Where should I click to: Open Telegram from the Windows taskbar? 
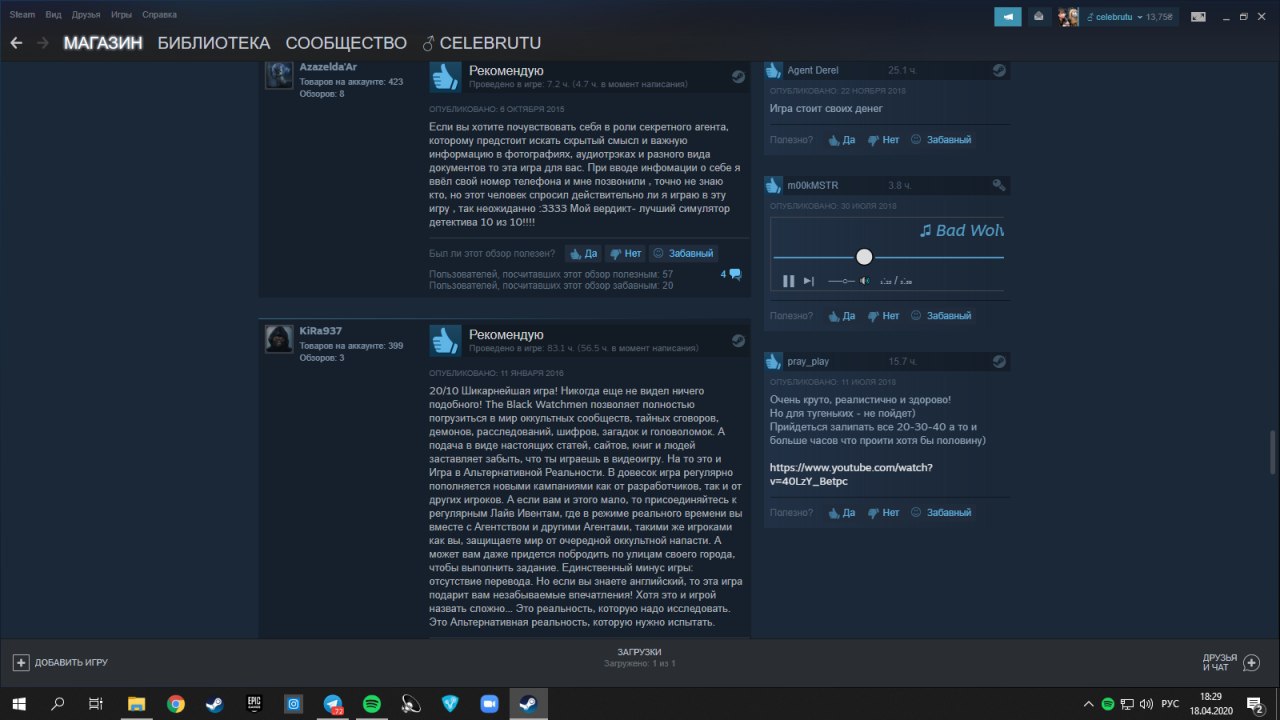click(x=332, y=704)
